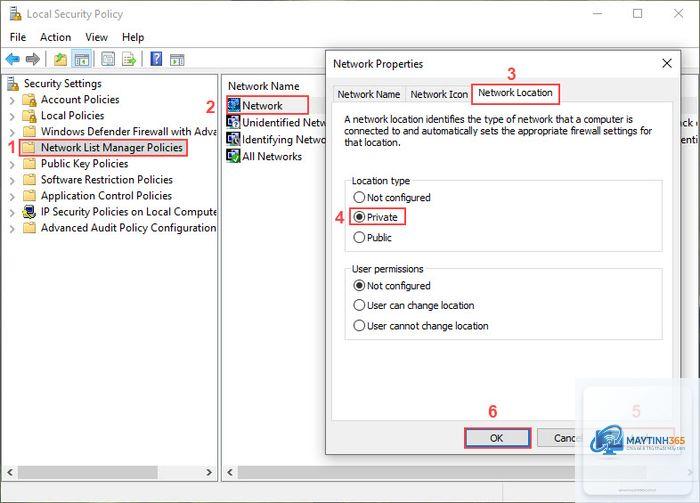Maximize the Local Security Policy window

click(x=638, y=14)
